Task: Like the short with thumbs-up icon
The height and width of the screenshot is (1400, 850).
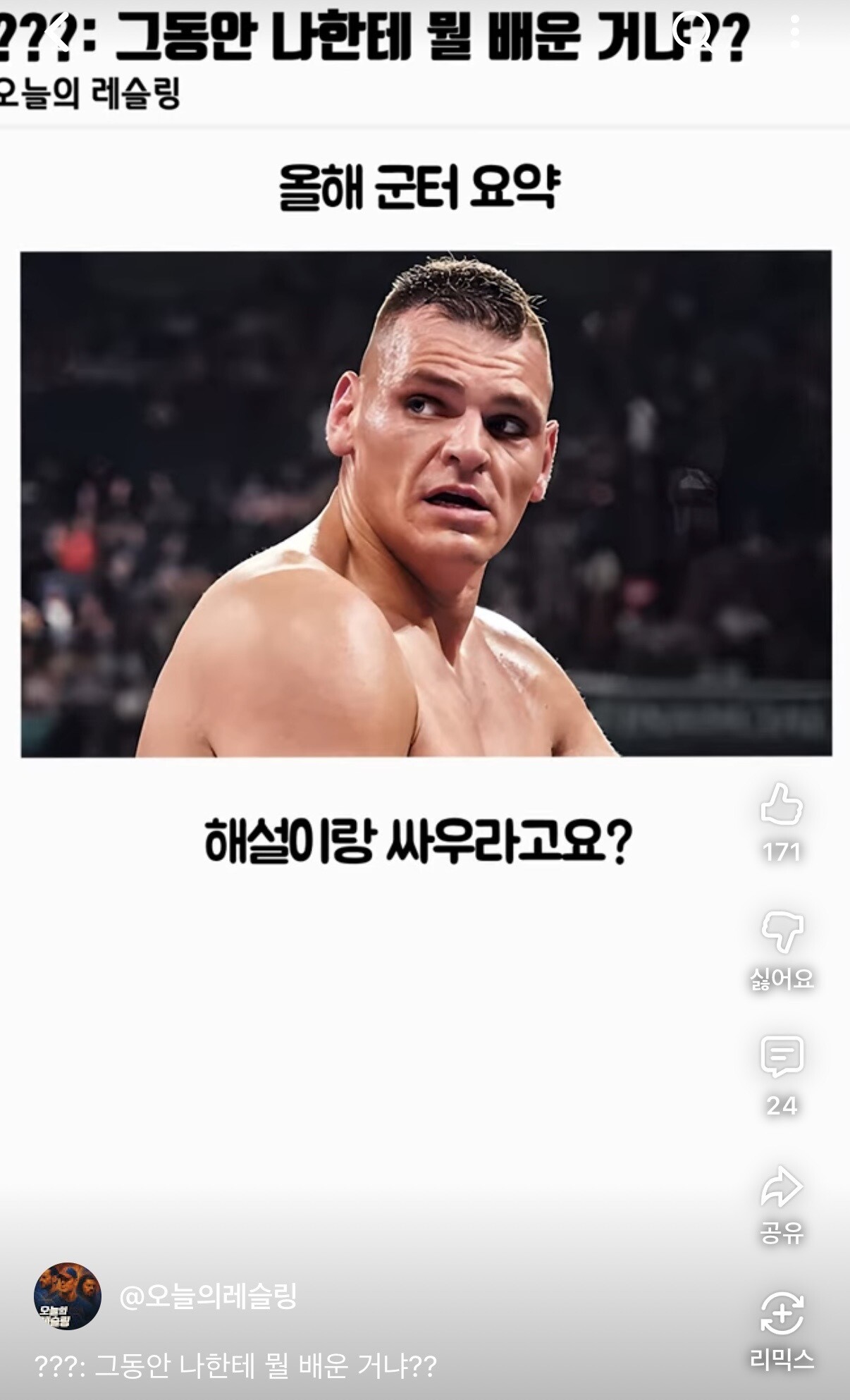Action: pyautogui.click(x=782, y=804)
